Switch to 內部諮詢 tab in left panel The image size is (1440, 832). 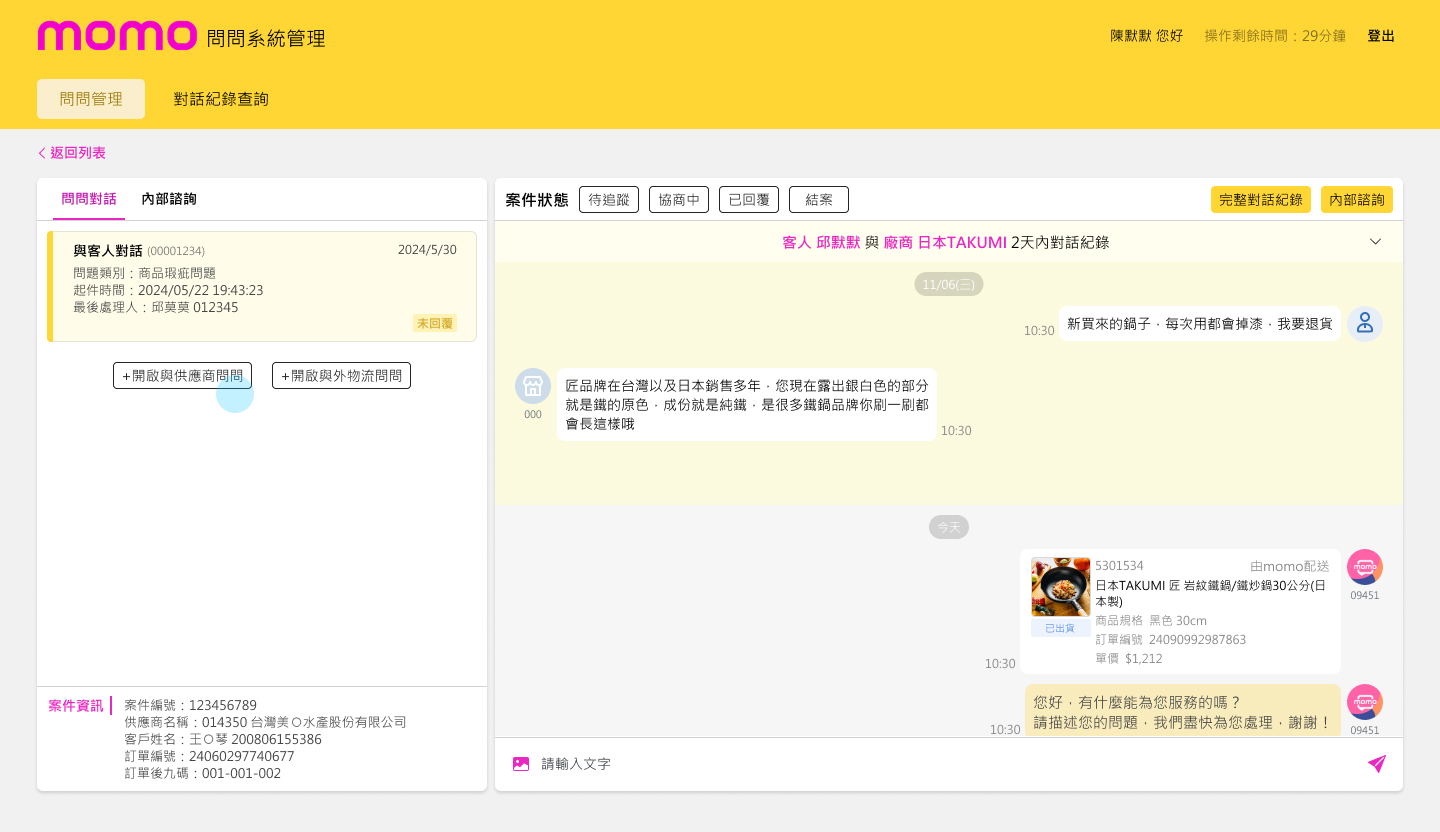tap(169, 199)
